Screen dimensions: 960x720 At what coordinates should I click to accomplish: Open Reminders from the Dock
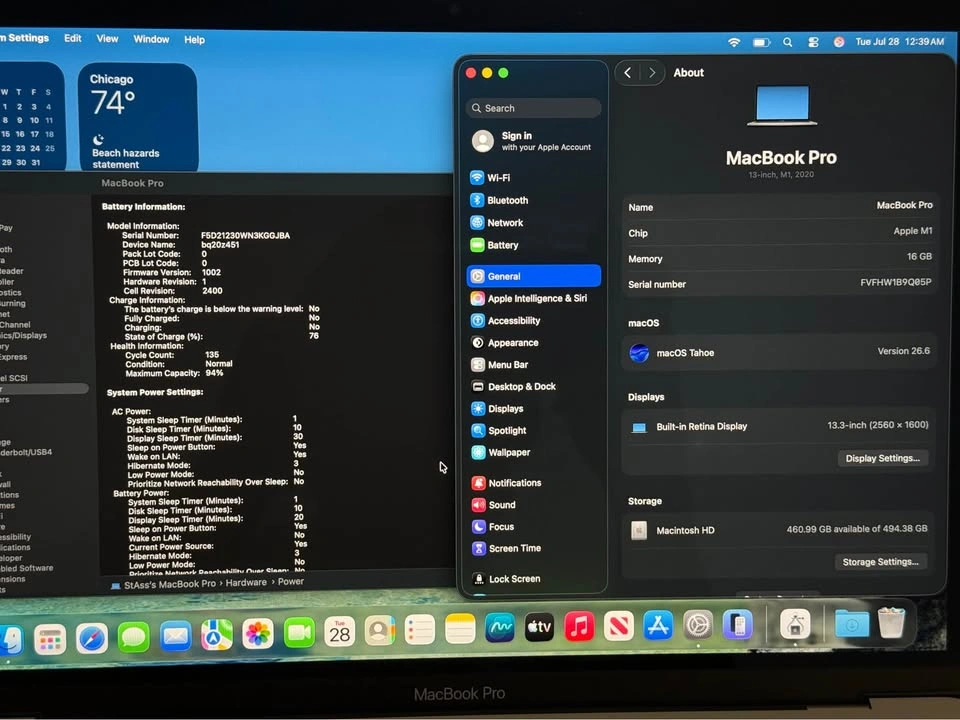420,630
